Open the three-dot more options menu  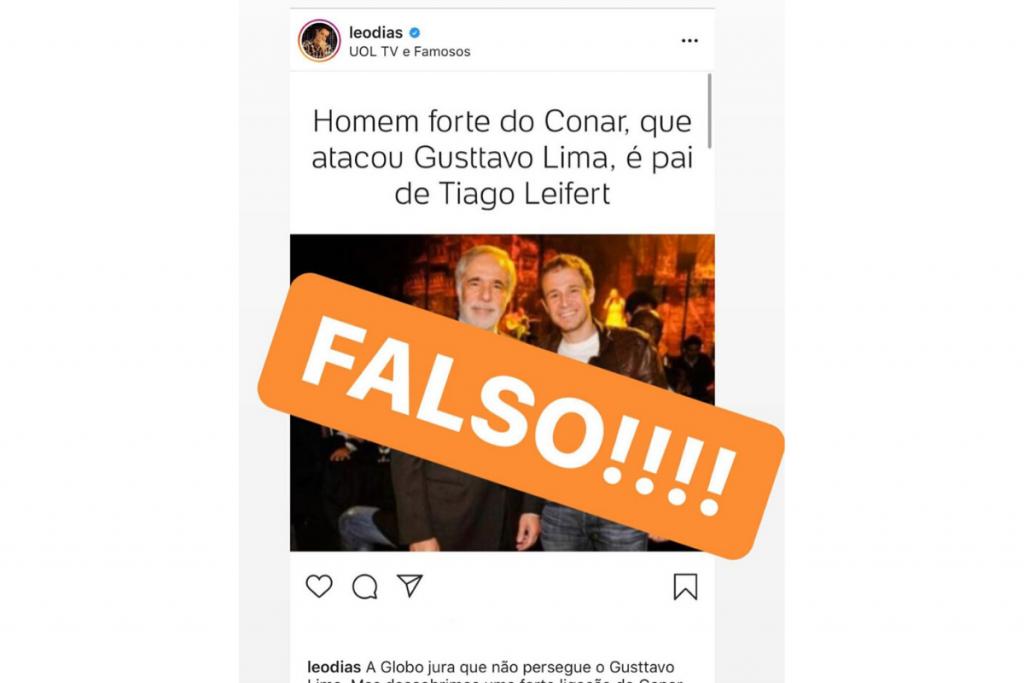(x=690, y=40)
